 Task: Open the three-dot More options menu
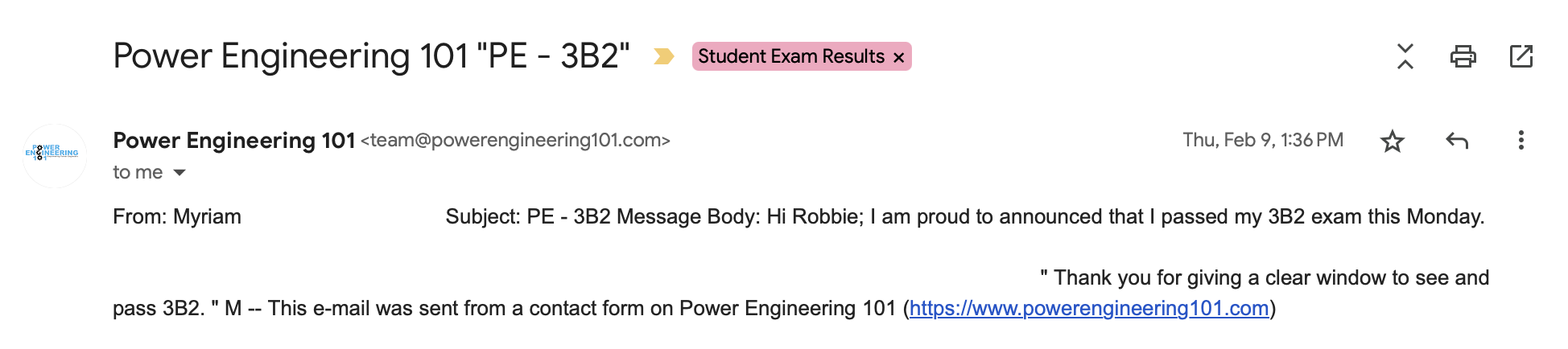tap(1521, 141)
